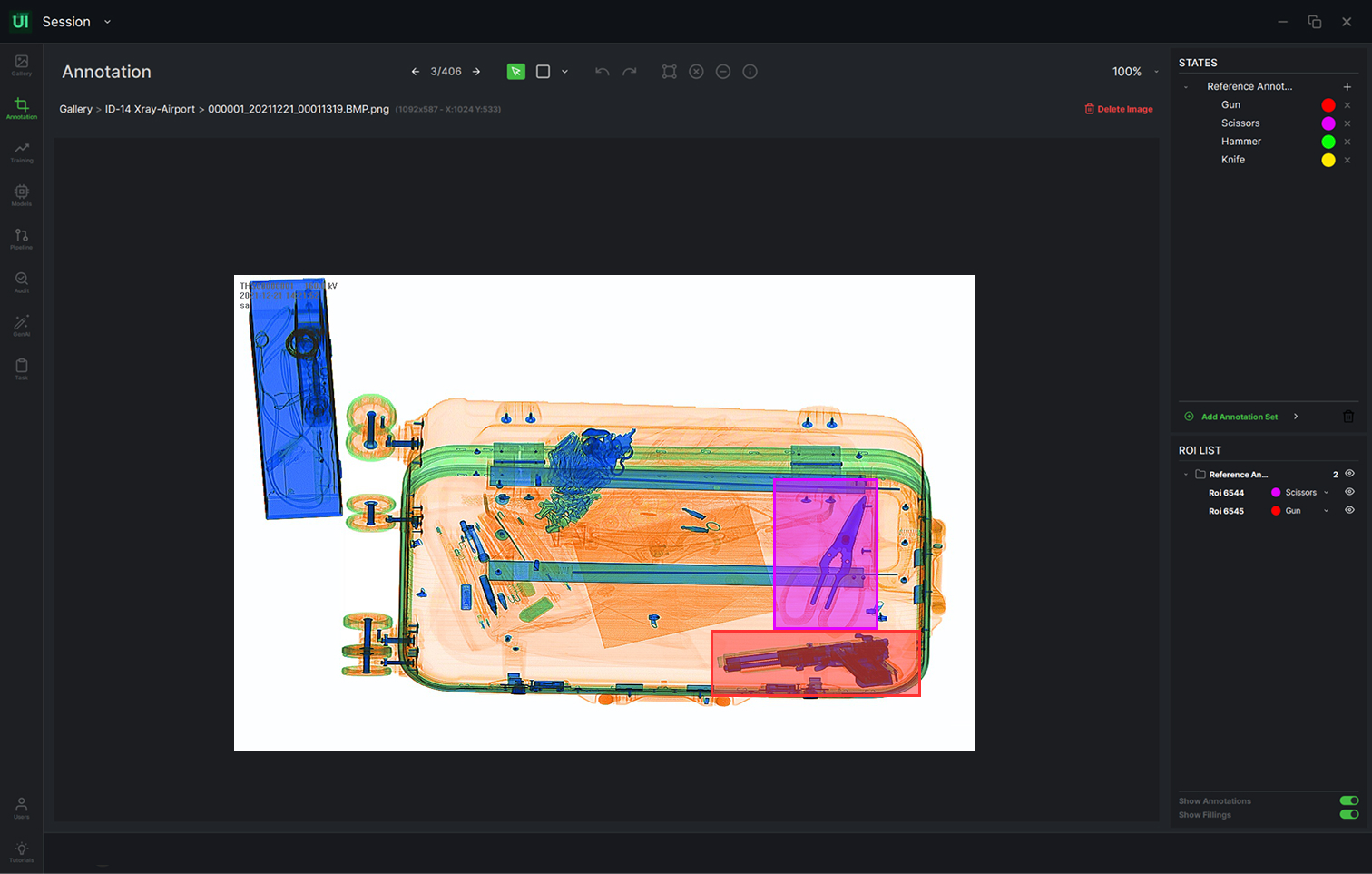Toggle visibility of Roi 6544
Screen dimensions: 1372x874
1349,492
